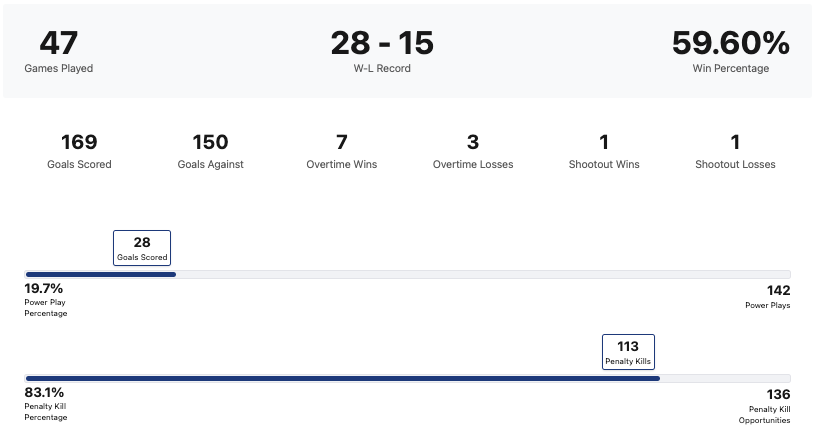
Task: Select the 169 Goals Scored total
Action: point(79,151)
